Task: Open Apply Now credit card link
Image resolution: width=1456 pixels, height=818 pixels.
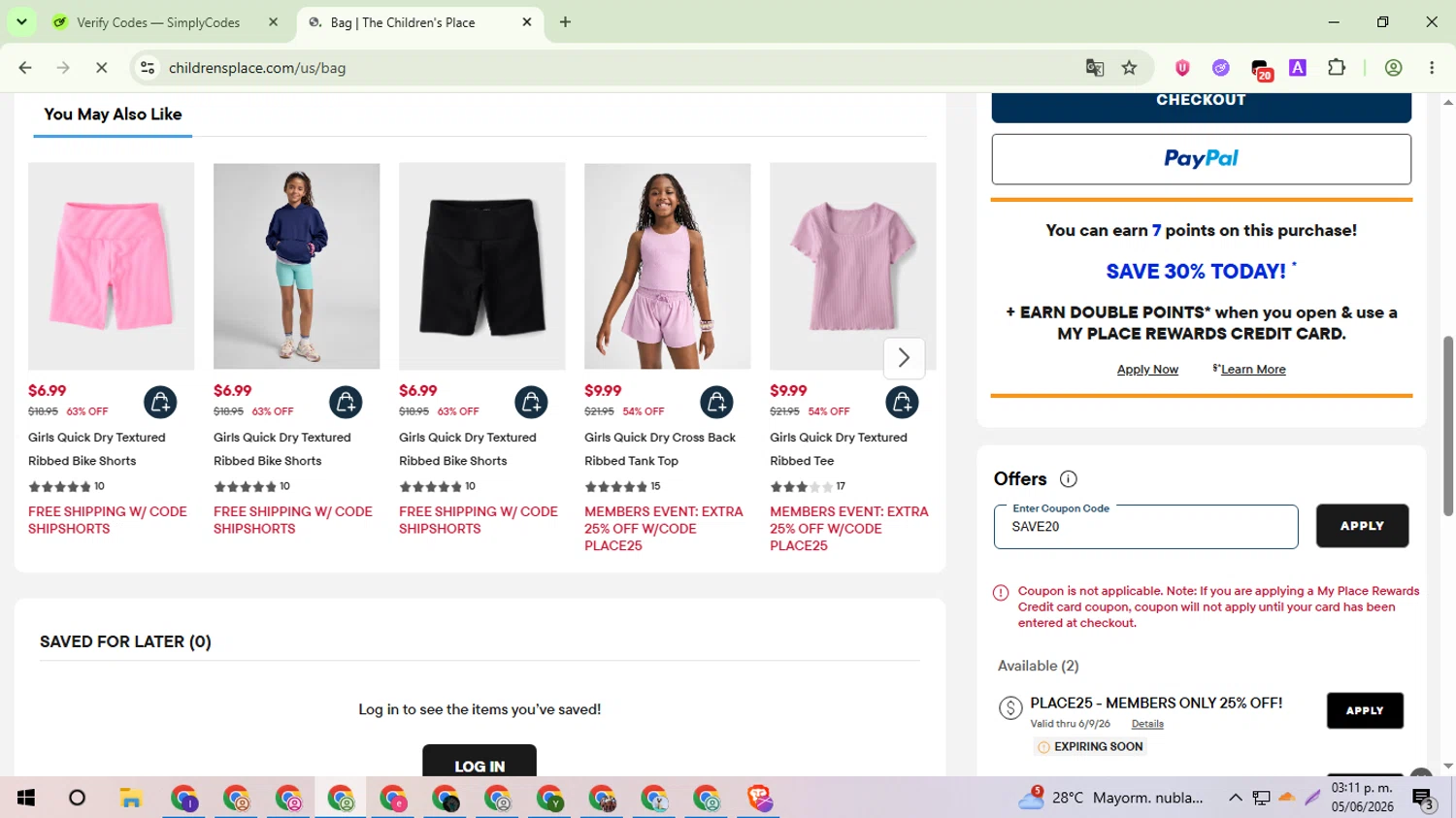Action: tap(1147, 370)
